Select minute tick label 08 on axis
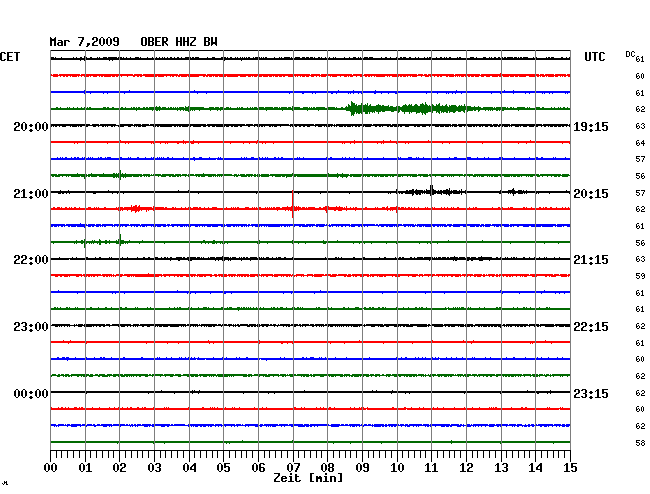650x494 pixels. coord(327,467)
